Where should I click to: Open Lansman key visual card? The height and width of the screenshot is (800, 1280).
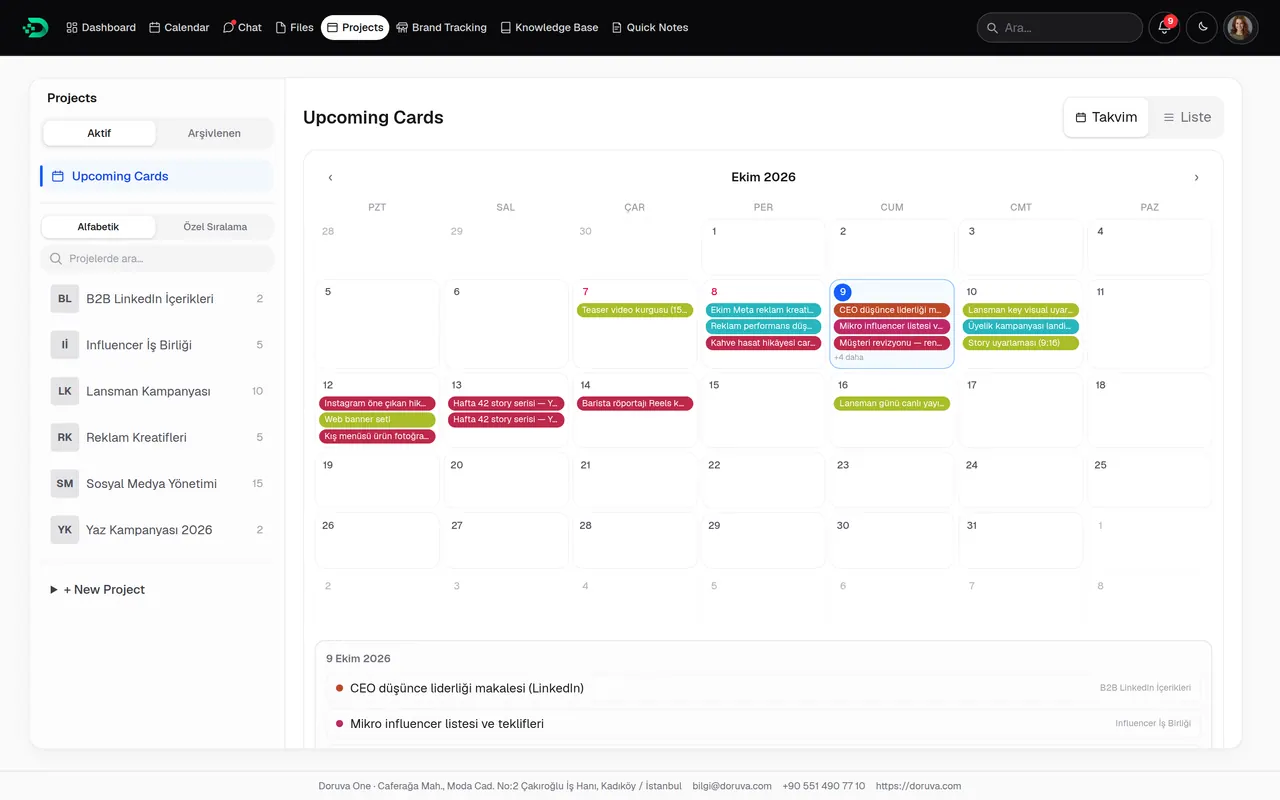coord(1021,310)
